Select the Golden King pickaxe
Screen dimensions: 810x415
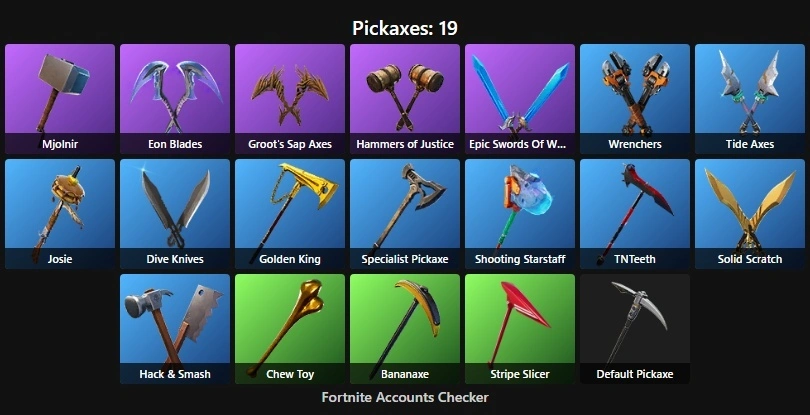[290, 214]
